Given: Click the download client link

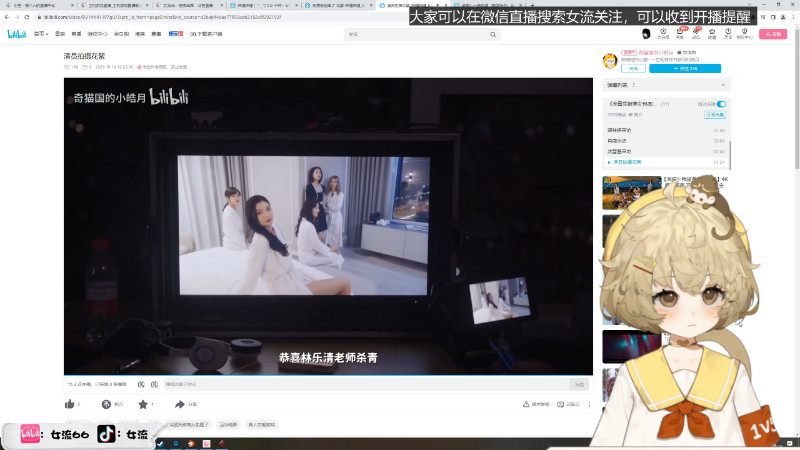Looking at the screenshot, I should [206, 34].
